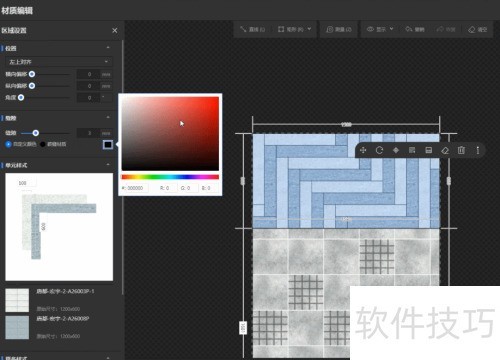The height and width of the screenshot is (360, 500).
Task: Click the angle value field
Action: [x=89, y=98]
